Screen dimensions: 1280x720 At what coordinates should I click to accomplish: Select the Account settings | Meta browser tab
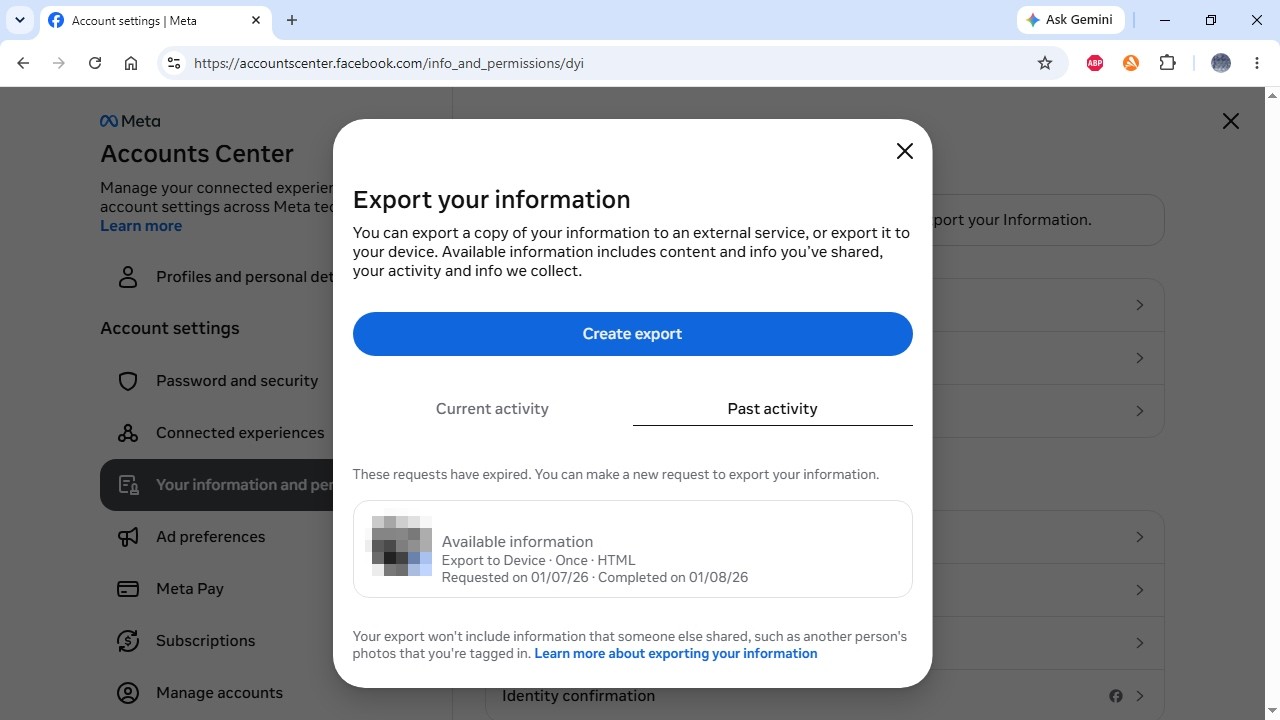tap(156, 21)
